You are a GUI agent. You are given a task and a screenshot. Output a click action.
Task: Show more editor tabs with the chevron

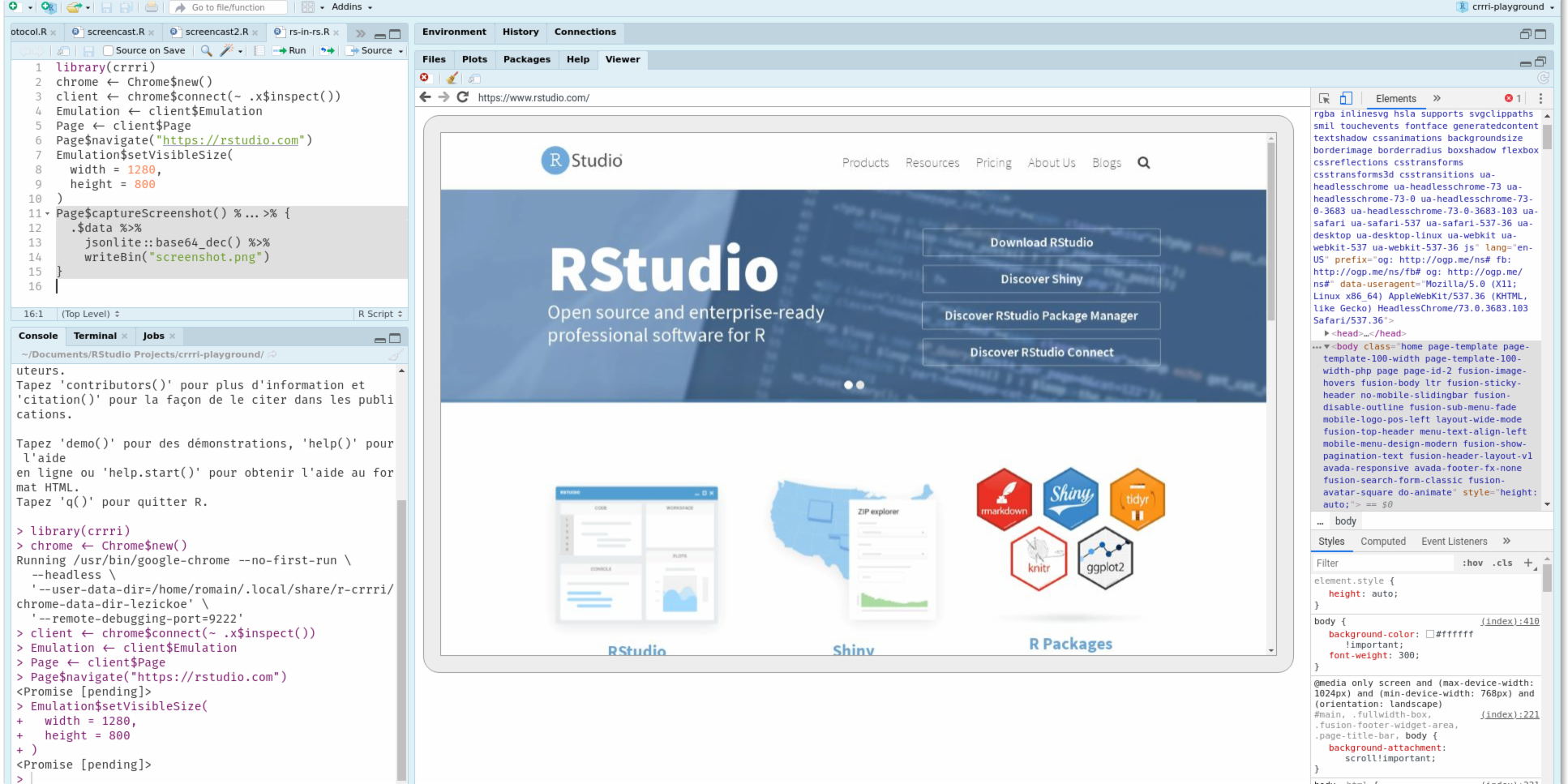pyautogui.click(x=361, y=33)
